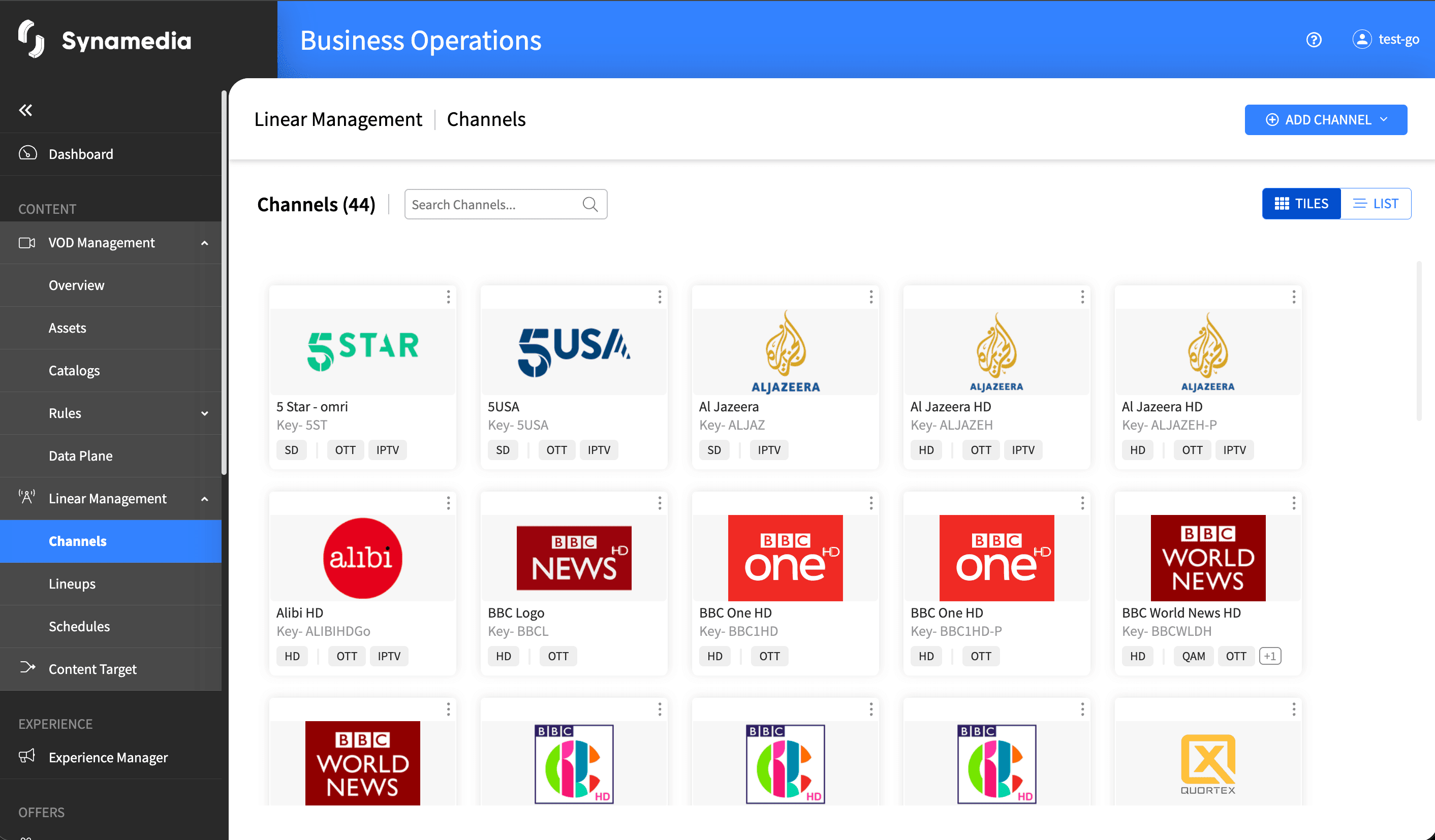Open kebab menu on BBC One HD BBC1HD-P tile
1435x840 pixels.
coord(1082,503)
